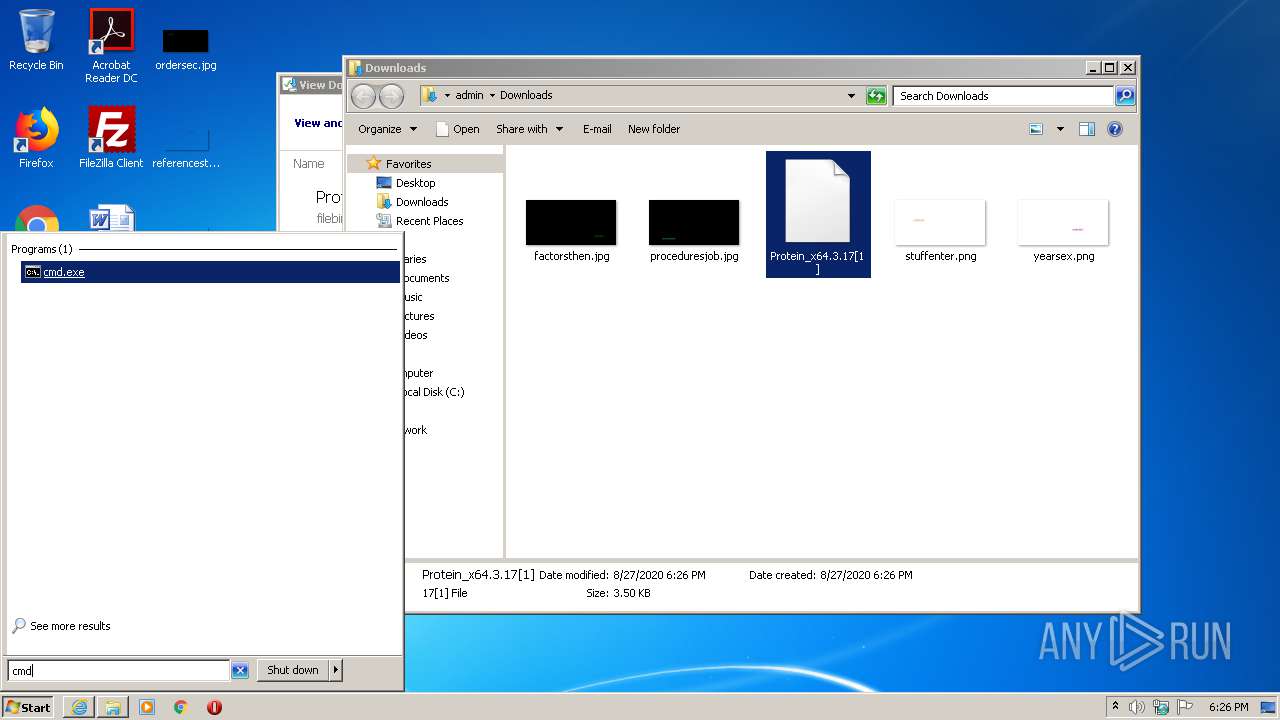
Task: Open the Action Center flag icon
Action: click(1185, 707)
